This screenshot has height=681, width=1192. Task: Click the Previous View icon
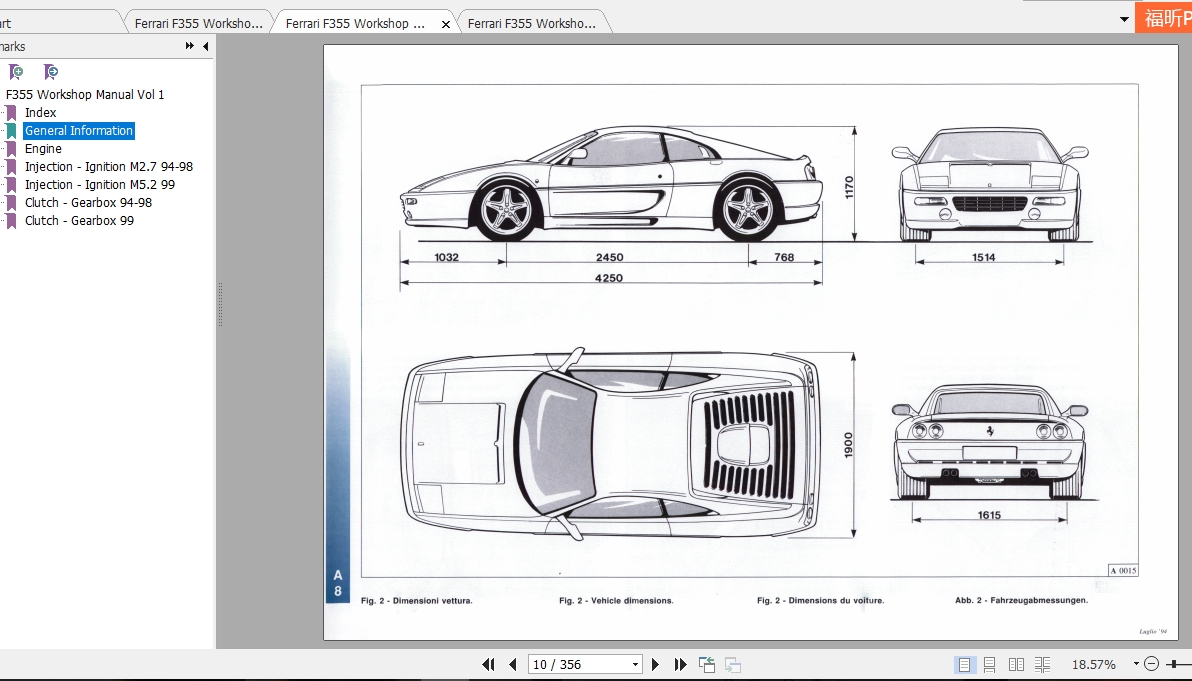[x=705, y=663]
